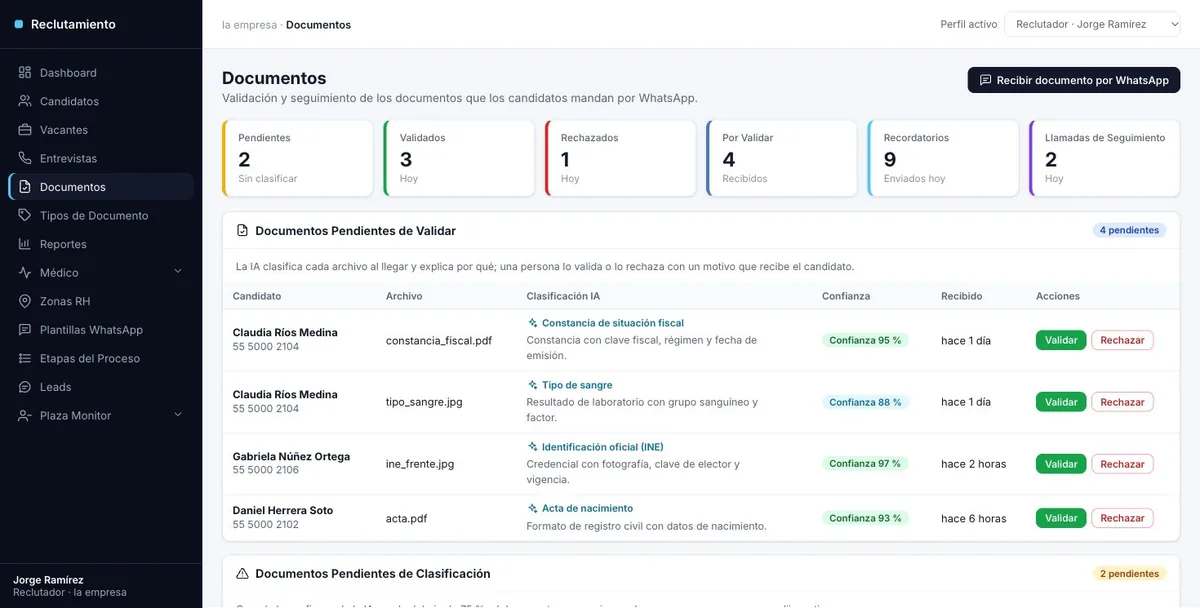Click the Documentos file icon in sidebar

[x=25, y=187]
